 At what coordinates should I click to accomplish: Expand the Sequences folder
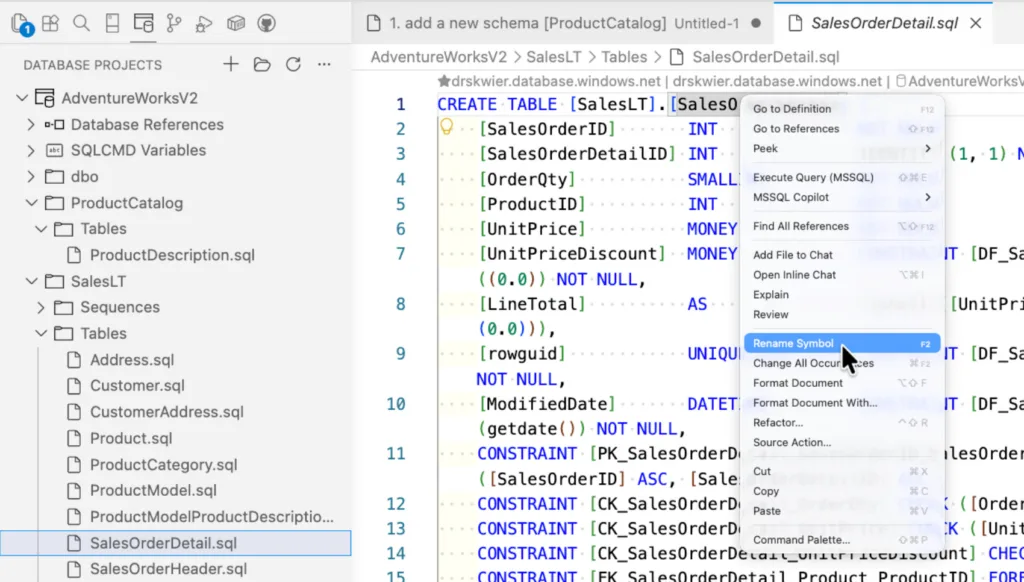coord(40,308)
